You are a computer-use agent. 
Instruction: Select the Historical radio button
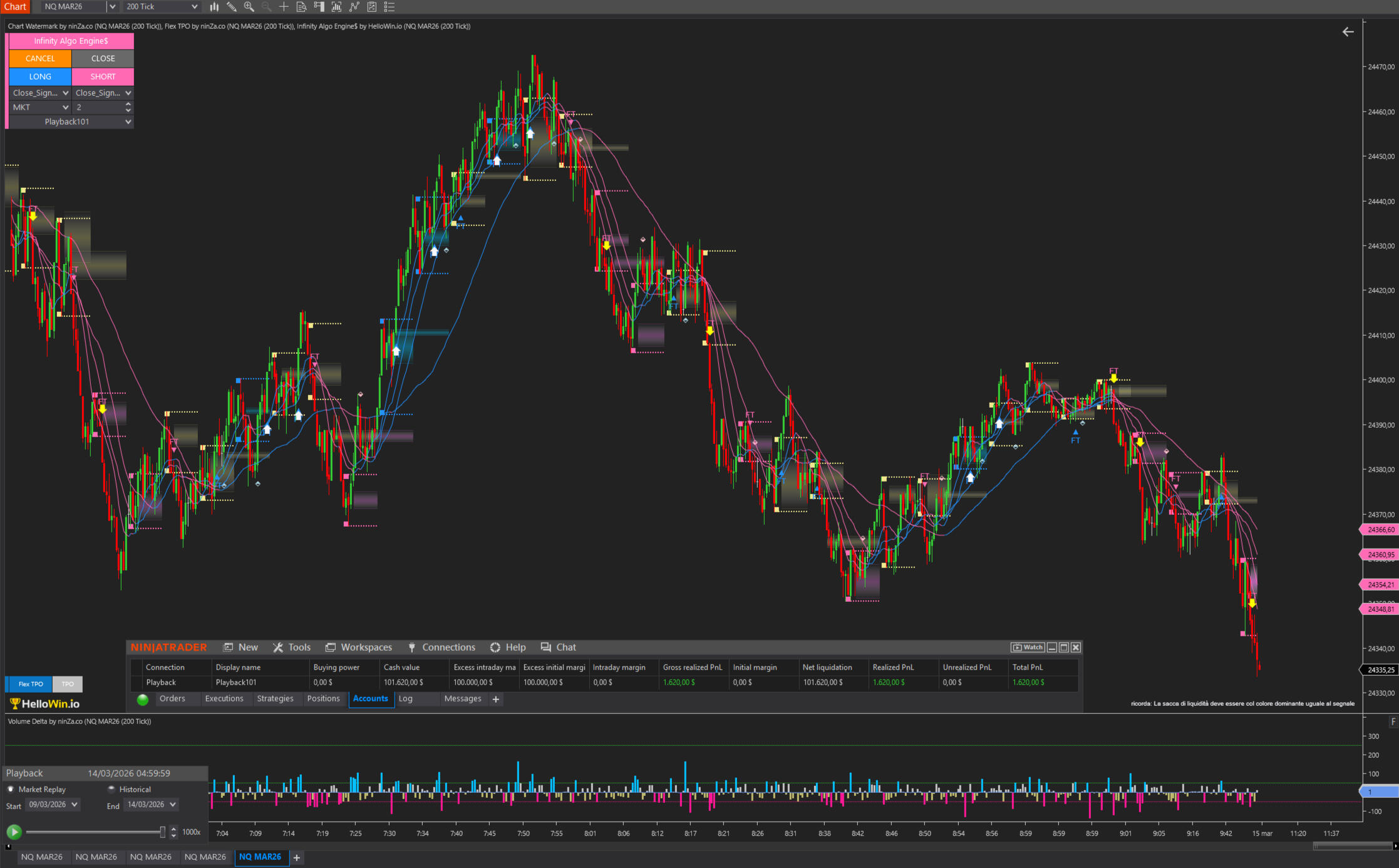[111, 789]
